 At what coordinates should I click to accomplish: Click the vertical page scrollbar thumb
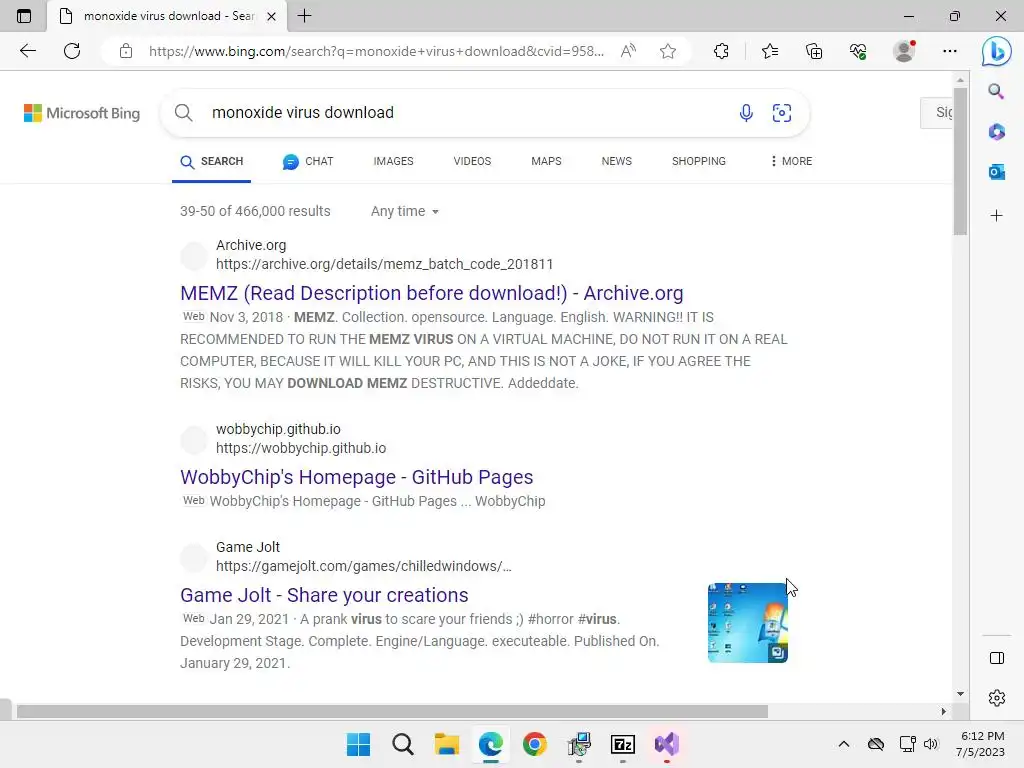tap(959, 161)
